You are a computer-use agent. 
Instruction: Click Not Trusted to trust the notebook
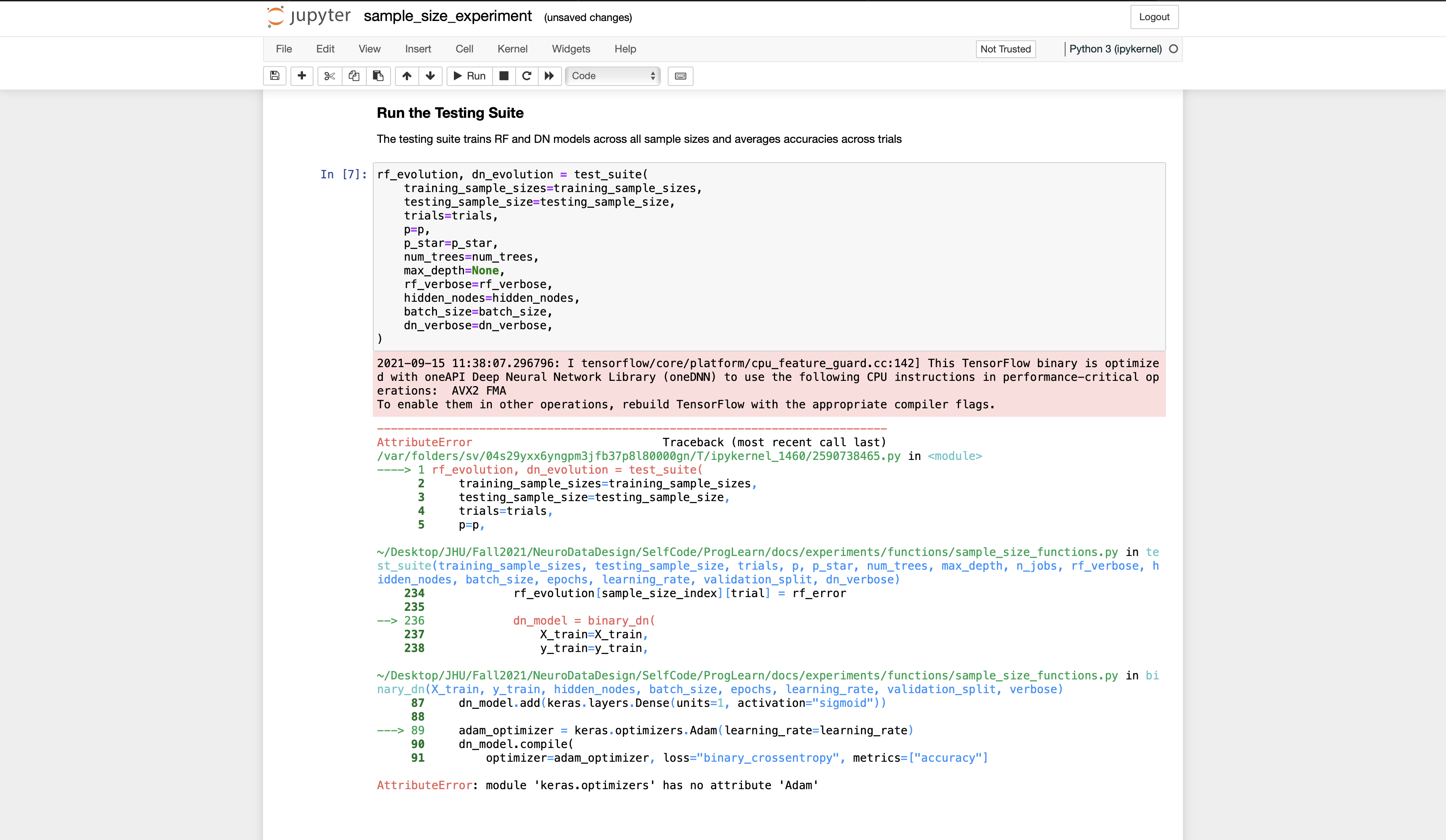1005,49
